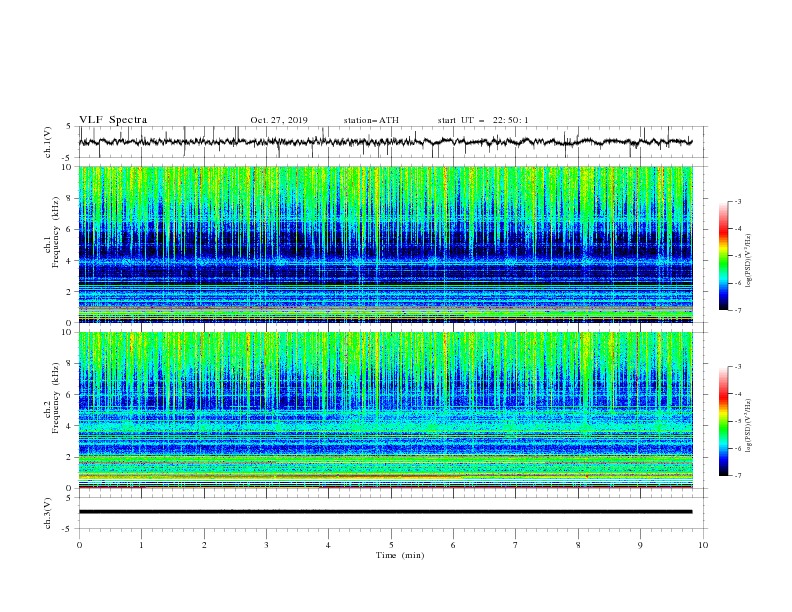Click the "VLF Spectra" plot title
This screenshot has height=612, width=792.
113,120
